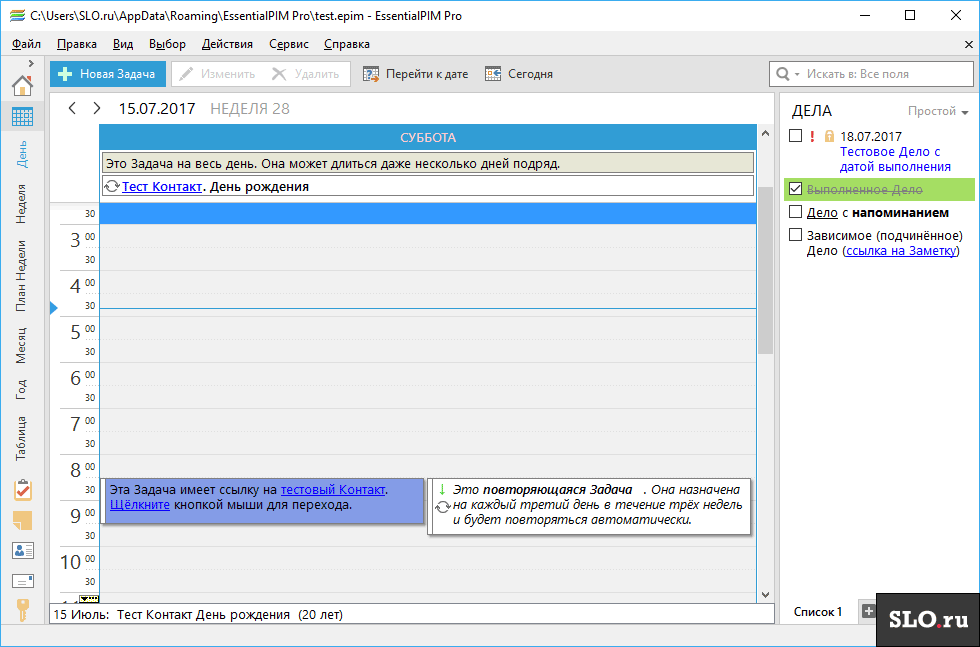Go to next day with right arrow
The image size is (980, 647).
[96, 108]
